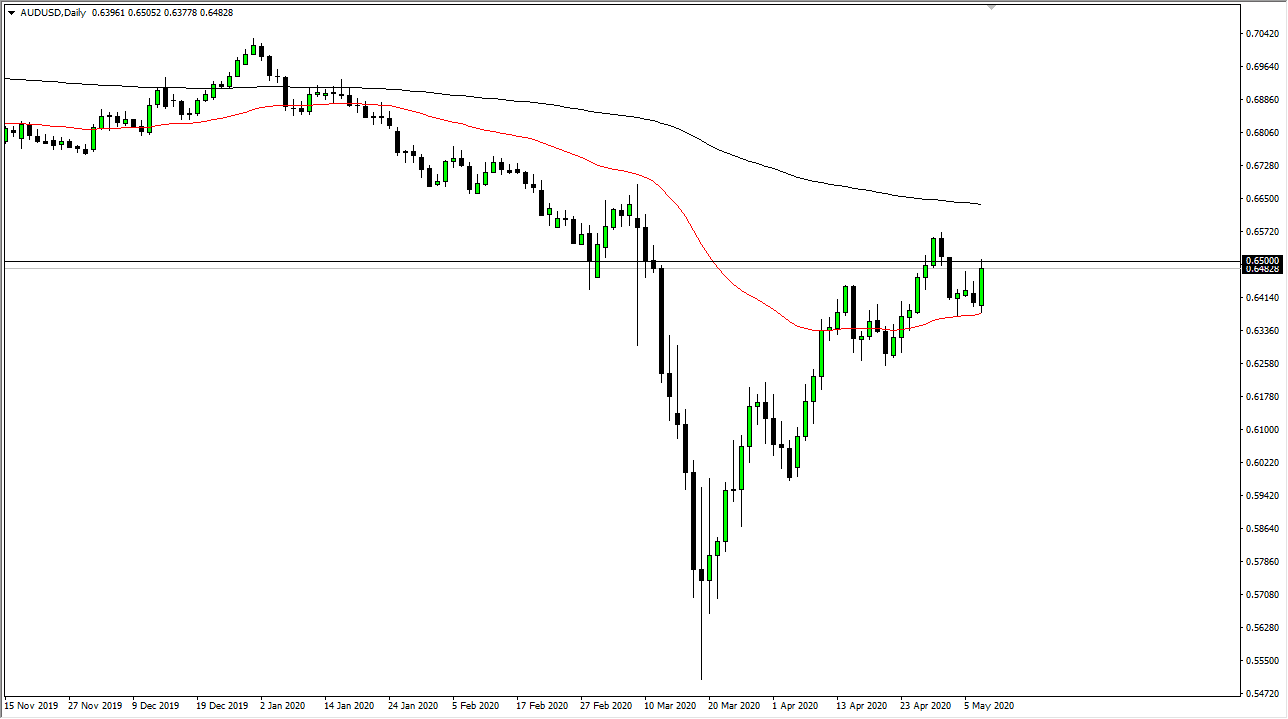Click the 0.70420 price scale label
Viewport: 1288px width, 719px height.
click(1262, 33)
